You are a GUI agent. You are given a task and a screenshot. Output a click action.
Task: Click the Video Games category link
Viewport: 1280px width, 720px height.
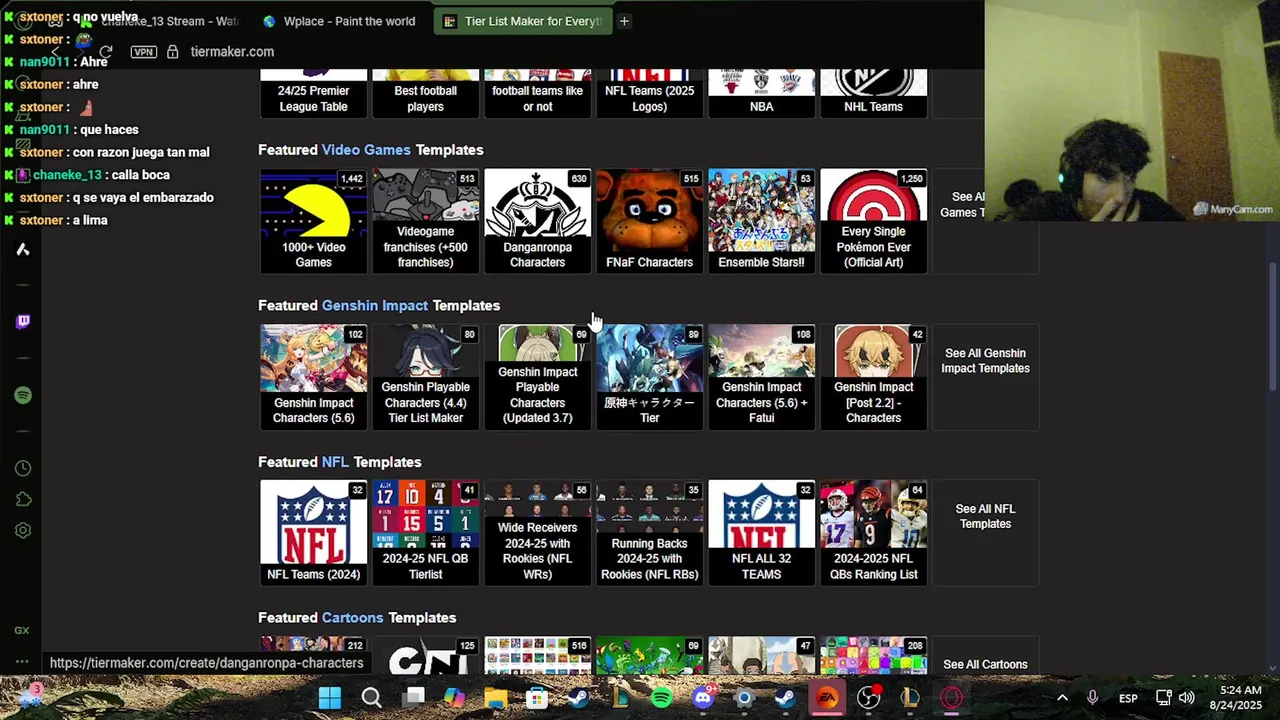point(366,150)
